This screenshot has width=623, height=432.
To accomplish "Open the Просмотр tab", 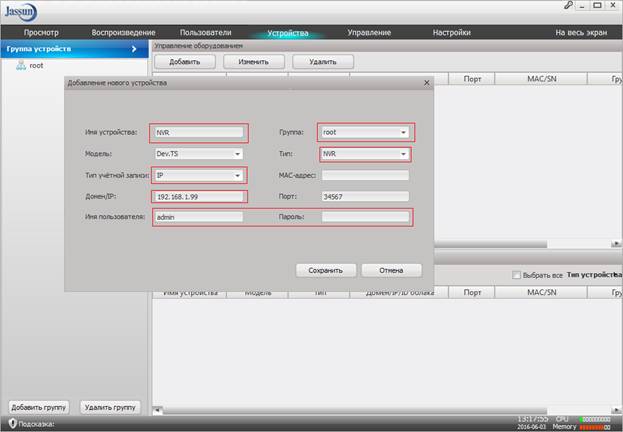I will coord(41,33).
